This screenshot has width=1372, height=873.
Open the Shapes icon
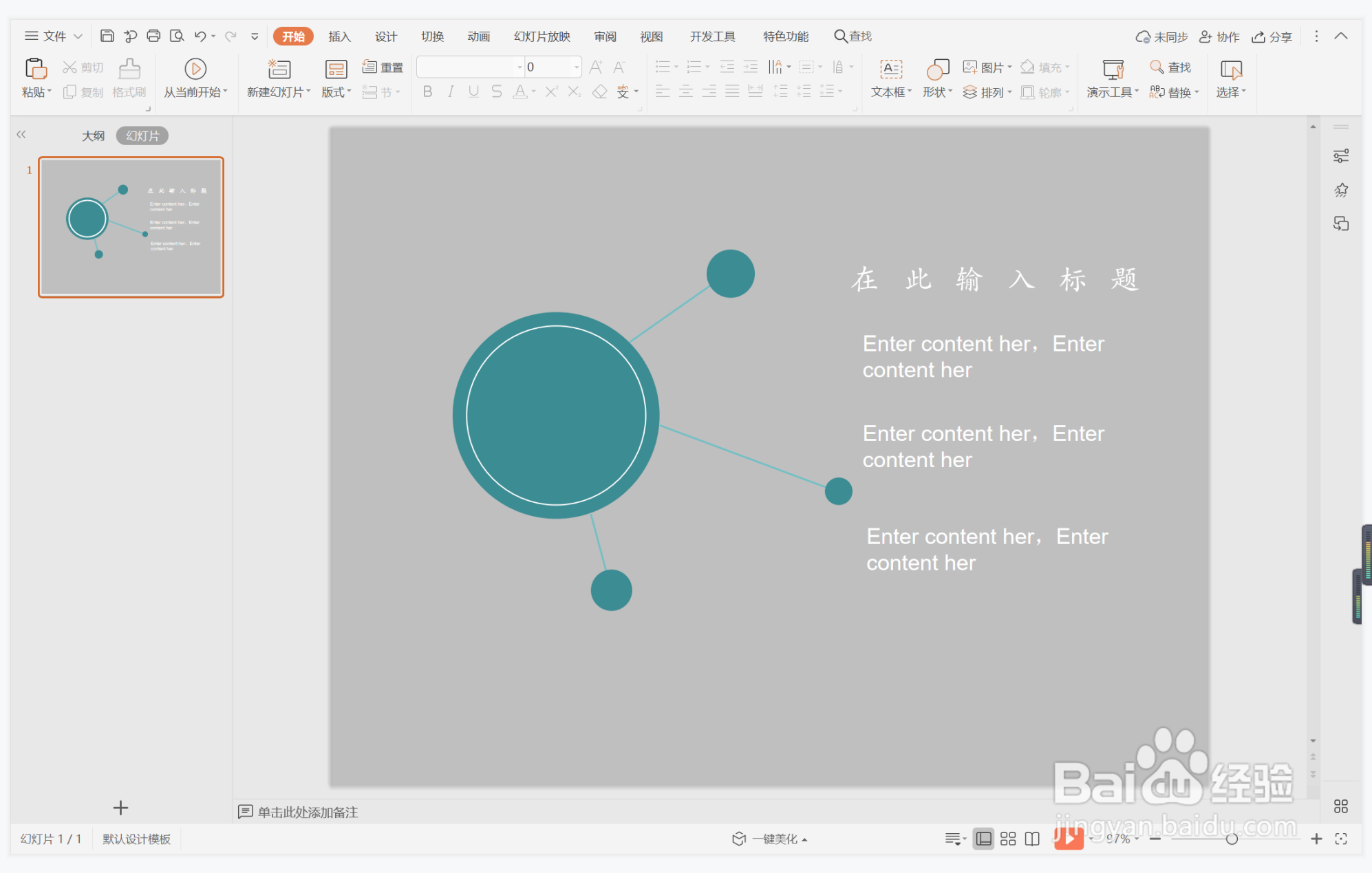click(x=937, y=69)
